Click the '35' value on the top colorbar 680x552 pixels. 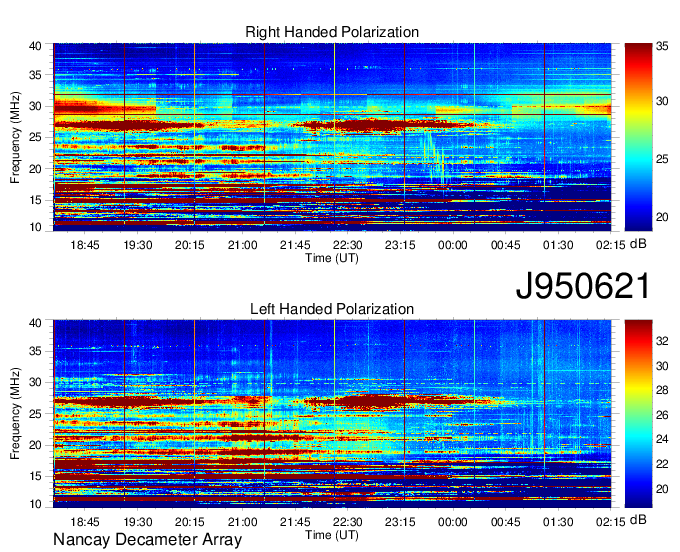pyautogui.click(x=662, y=46)
